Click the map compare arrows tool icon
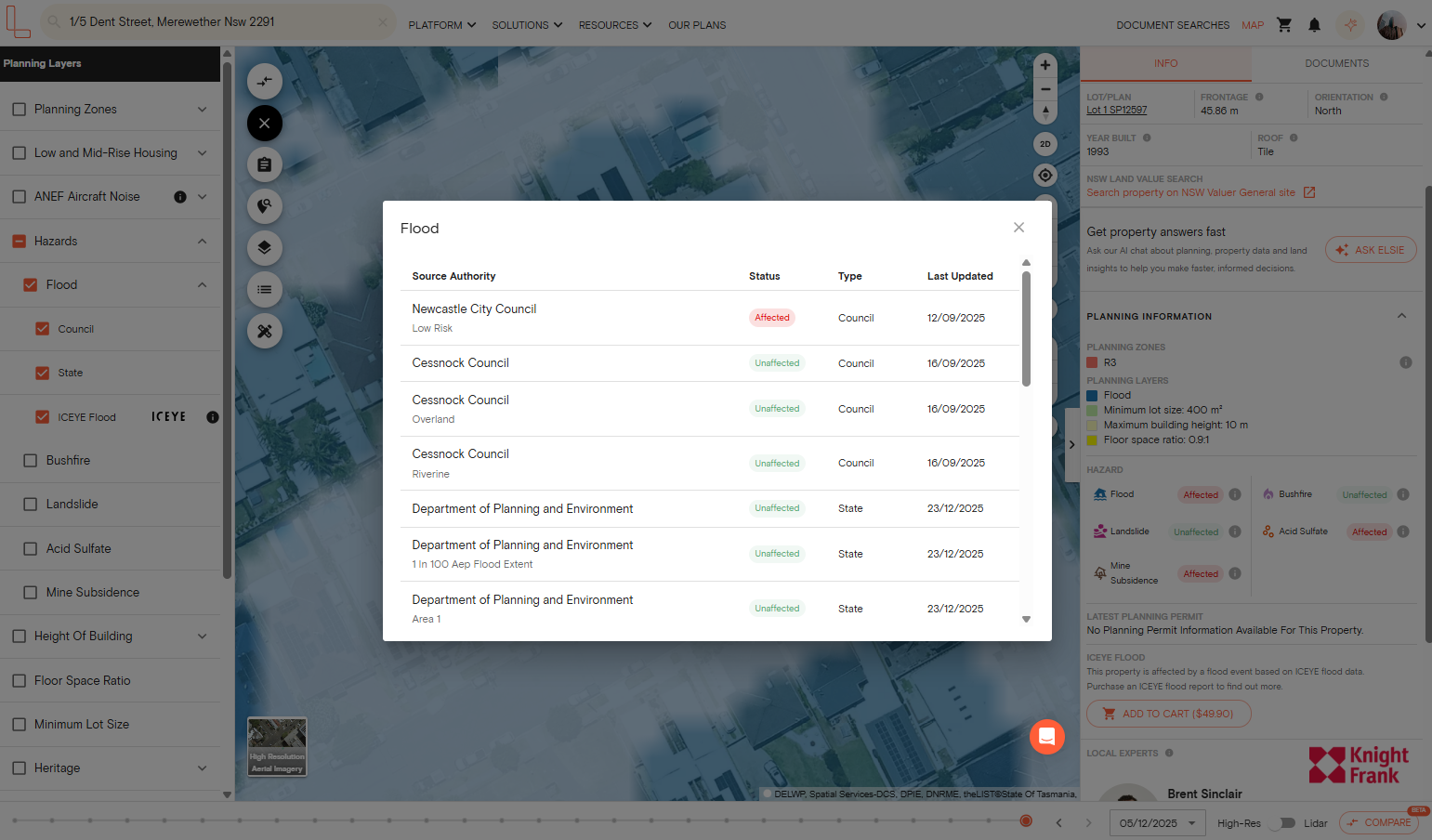Viewport: 1432px width, 840px height. pos(265,82)
